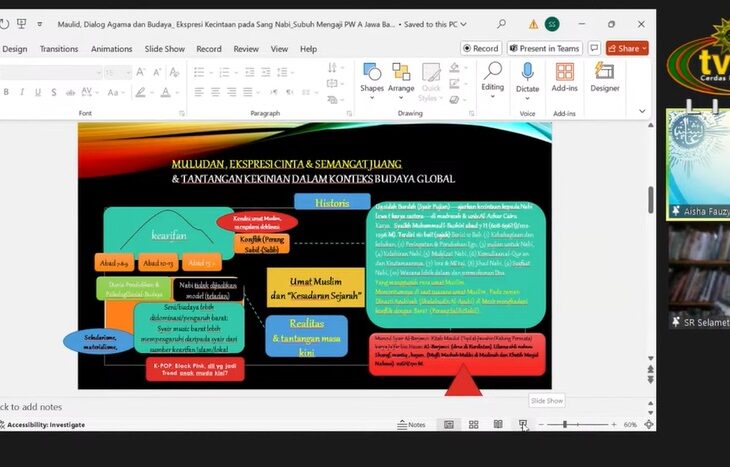This screenshot has height=467, width=730.
Task: Open the Slide Show tab
Action: pos(164,49)
